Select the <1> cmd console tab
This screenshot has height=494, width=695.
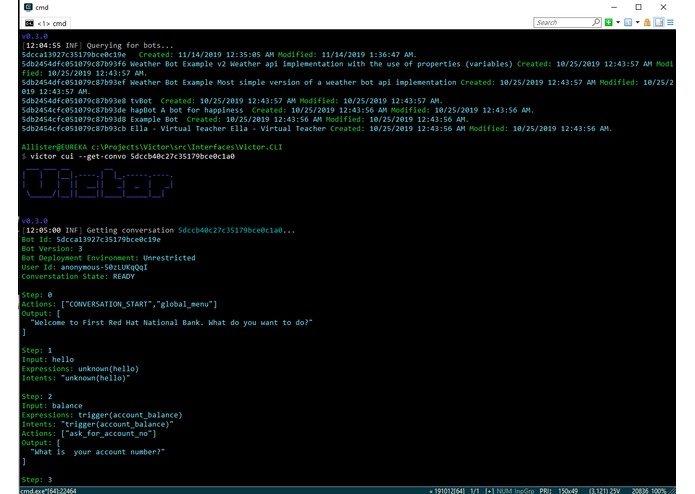coord(46,23)
